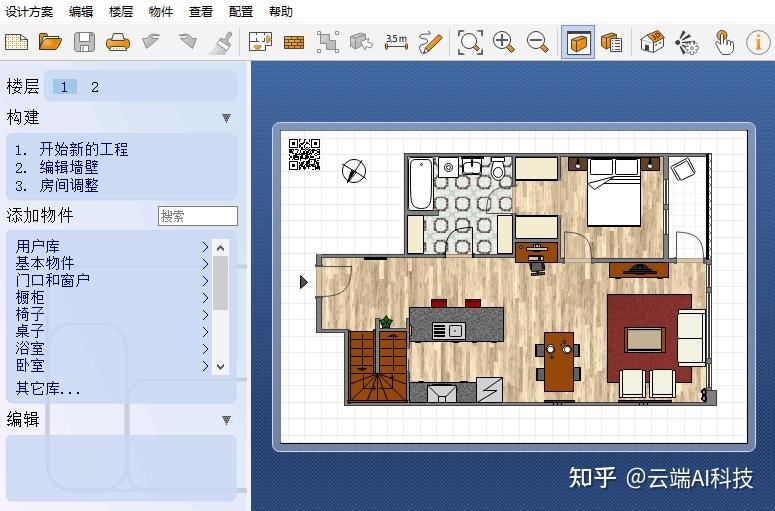Screen dimensions: 775x511
Task: Select the bed in the bedroom
Action: [x=614, y=192]
